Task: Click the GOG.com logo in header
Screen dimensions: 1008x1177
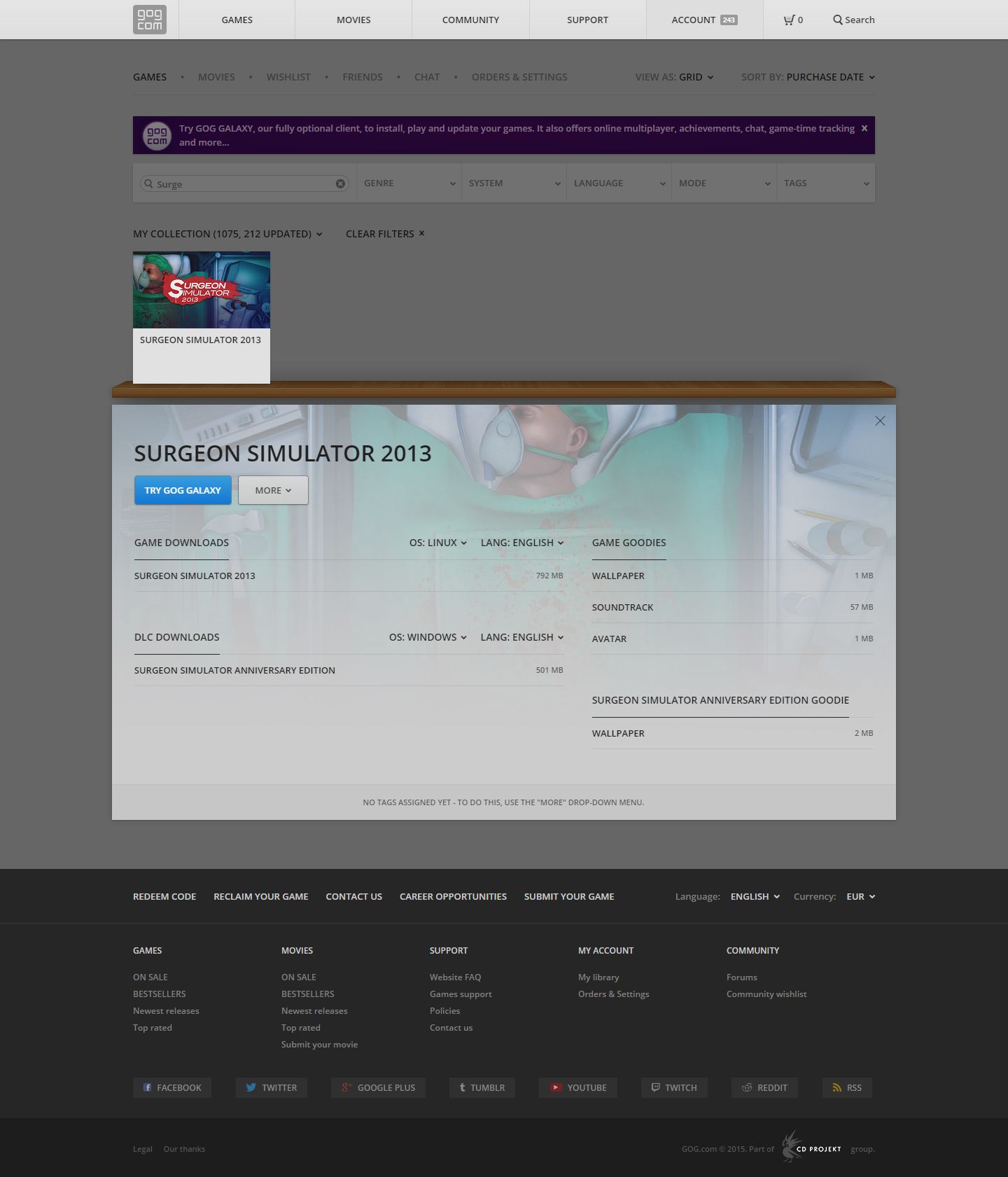Action: 150,20
